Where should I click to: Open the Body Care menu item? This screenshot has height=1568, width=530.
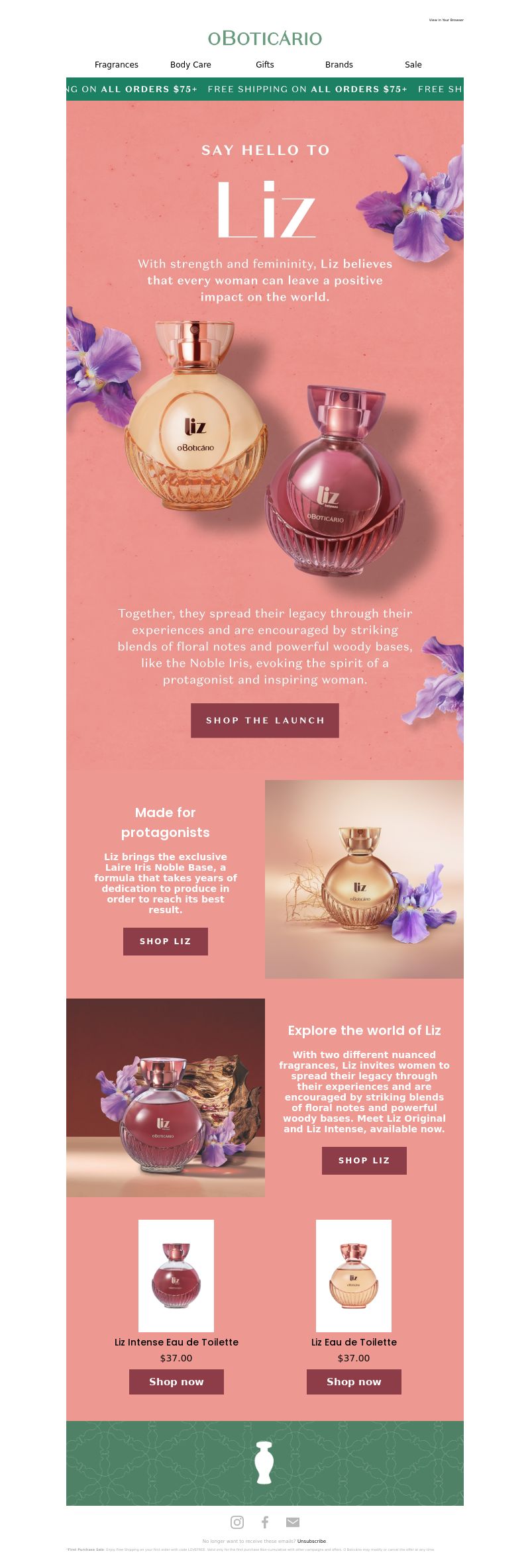click(x=191, y=64)
